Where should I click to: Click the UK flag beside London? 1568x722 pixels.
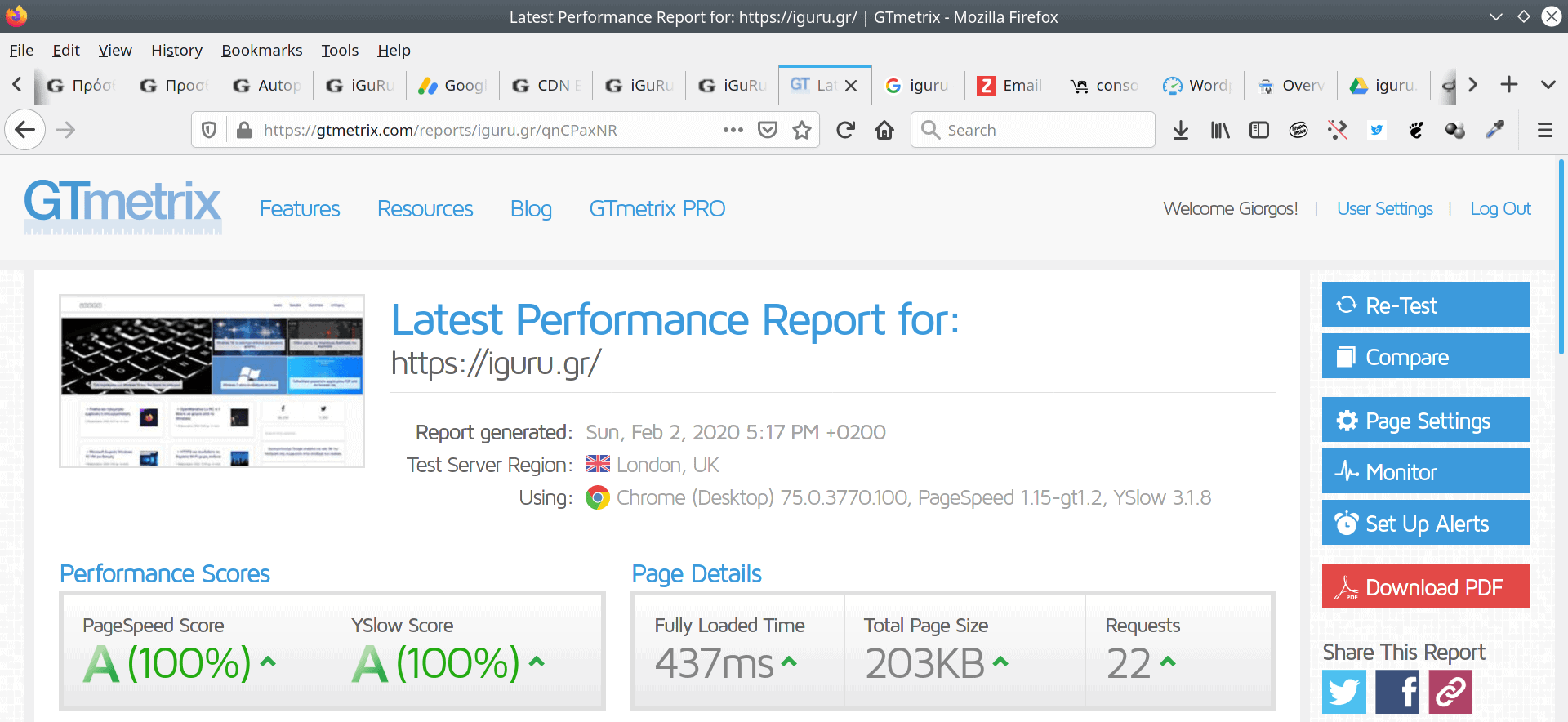point(598,464)
